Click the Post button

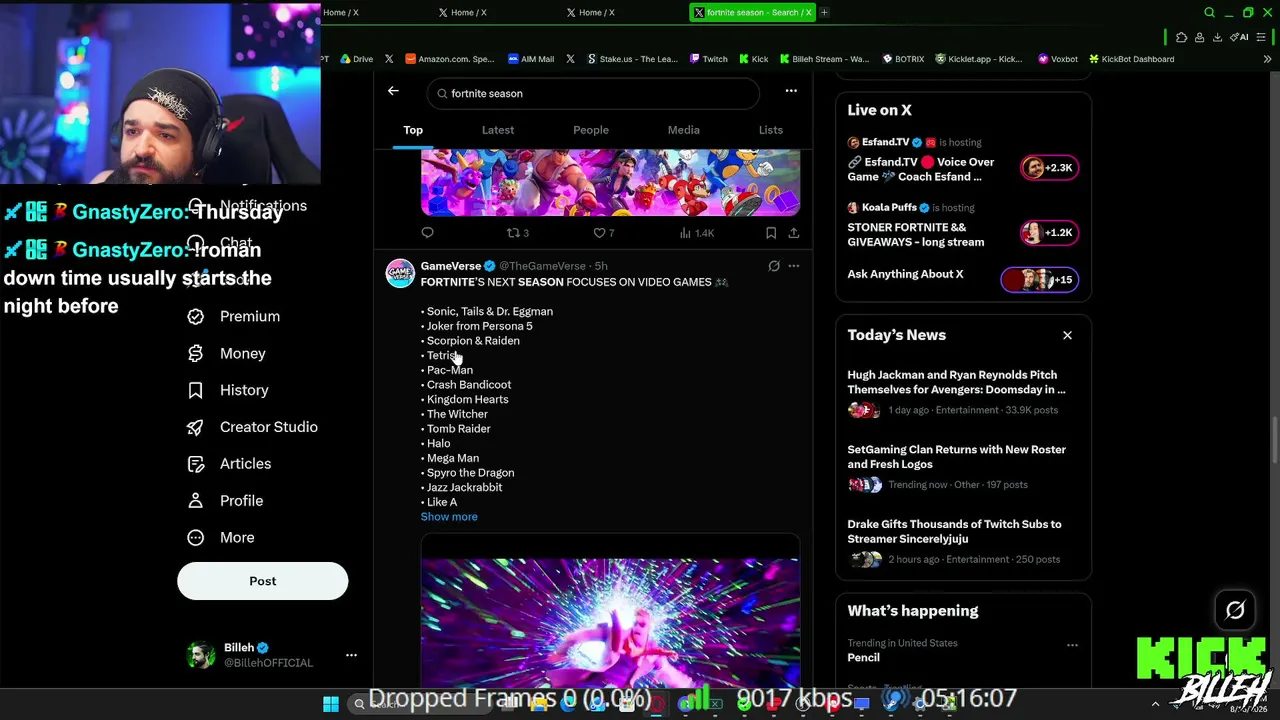[263, 581]
